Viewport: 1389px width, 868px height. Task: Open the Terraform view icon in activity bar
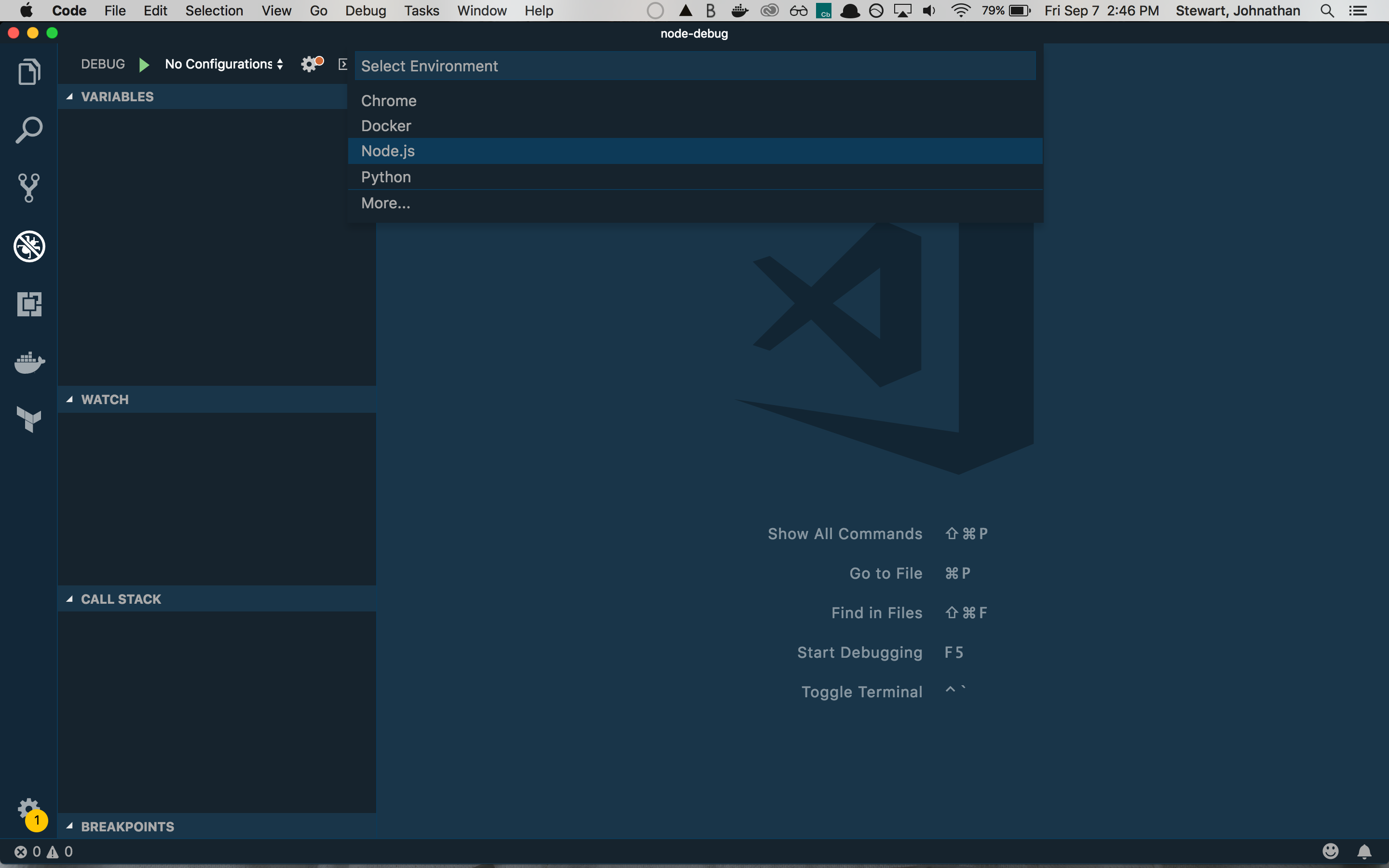click(29, 419)
